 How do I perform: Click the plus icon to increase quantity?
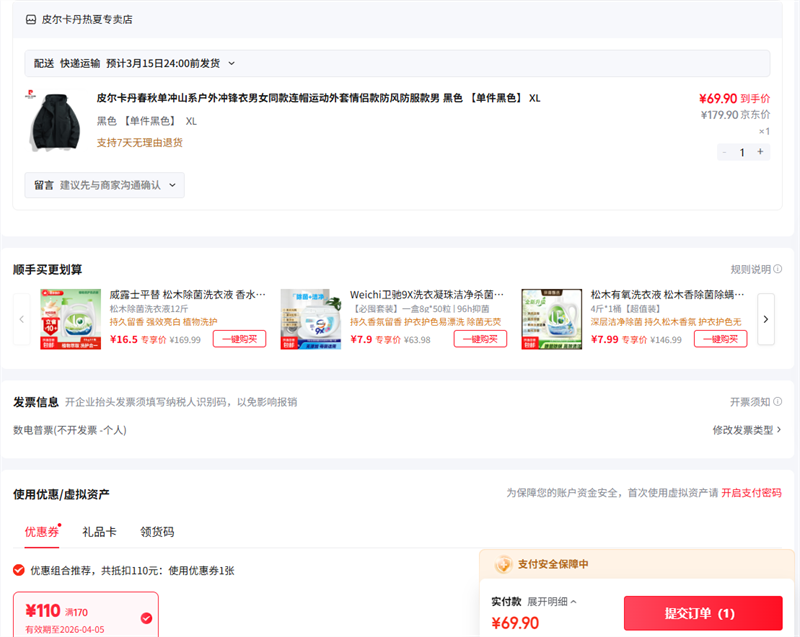click(760, 152)
